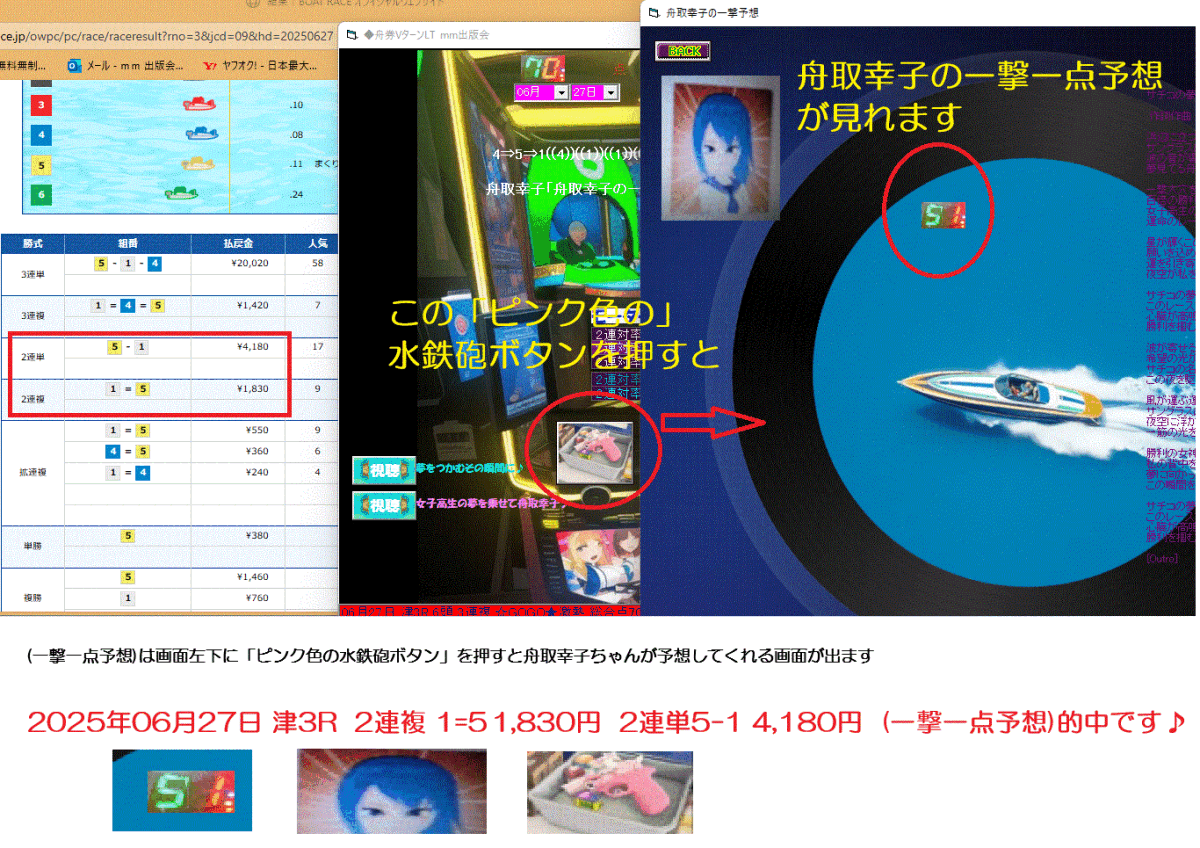Click the 拡連複 row label

pyautogui.click(x=33, y=471)
